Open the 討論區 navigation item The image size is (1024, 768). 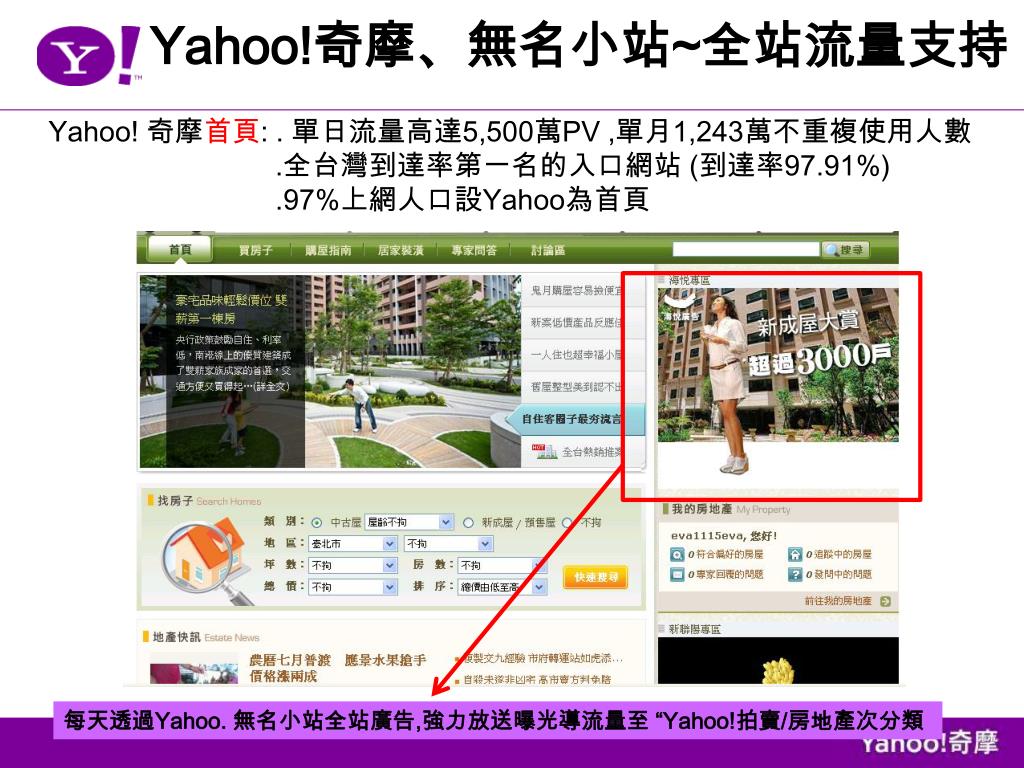(548, 250)
